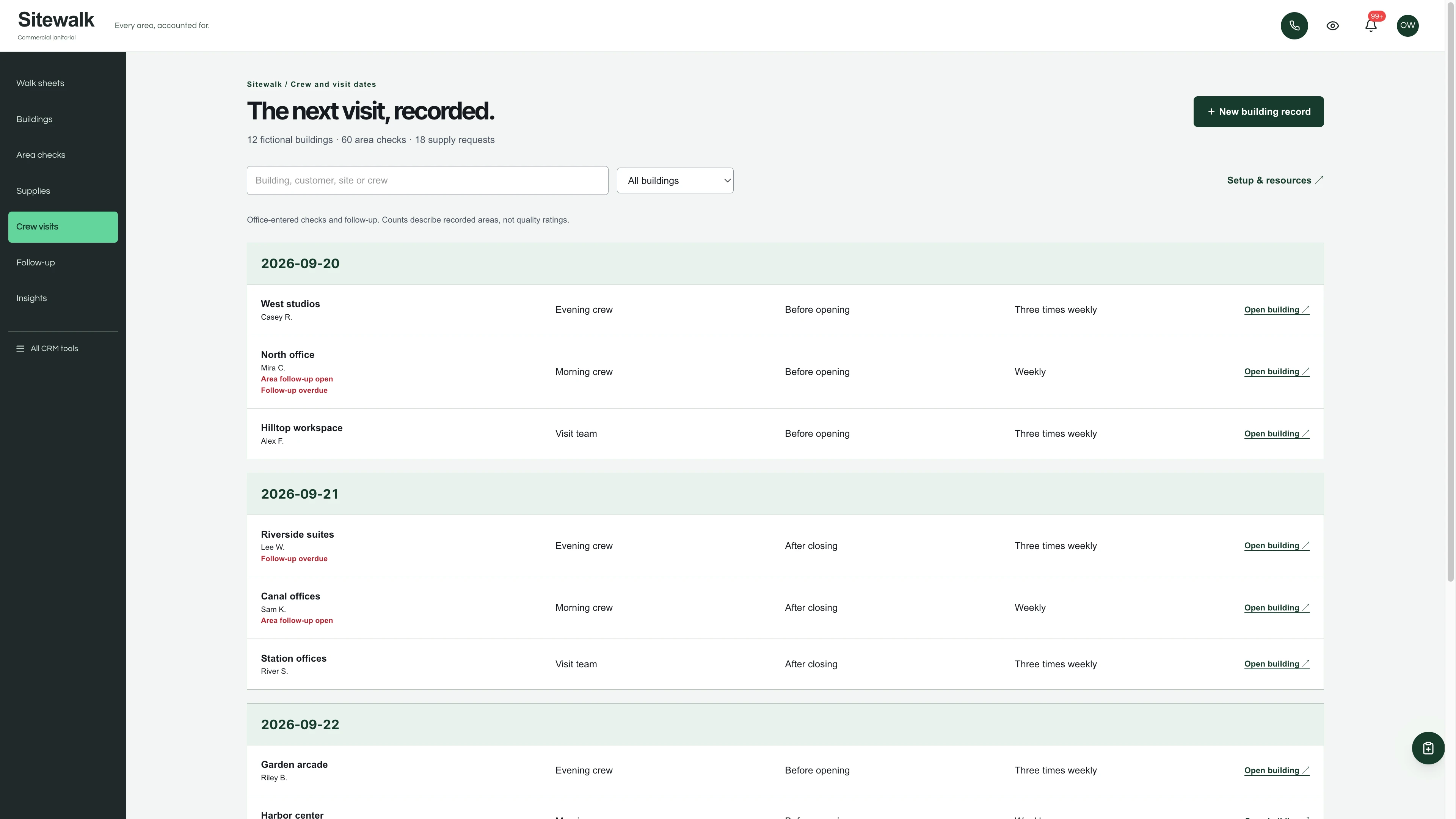This screenshot has height=819, width=1456.
Task: Open Buildings in the sidebar
Action: pyautogui.click(x=63, y=119)
